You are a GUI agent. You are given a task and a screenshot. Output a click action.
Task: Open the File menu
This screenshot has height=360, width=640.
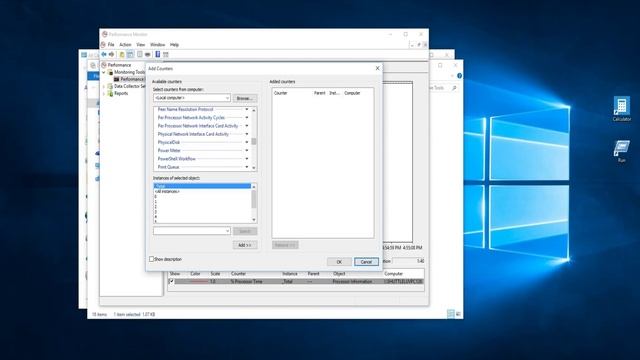(111, 44)
